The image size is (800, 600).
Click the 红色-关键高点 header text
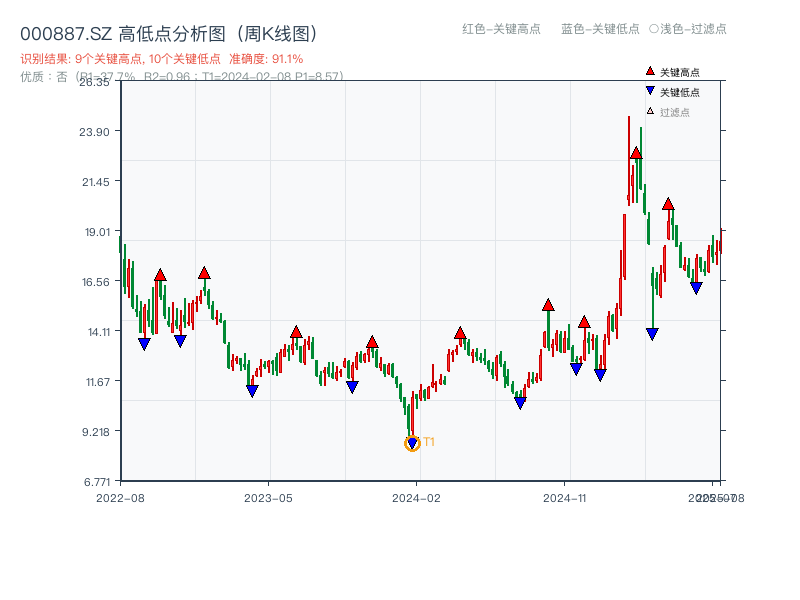(501, 29)
